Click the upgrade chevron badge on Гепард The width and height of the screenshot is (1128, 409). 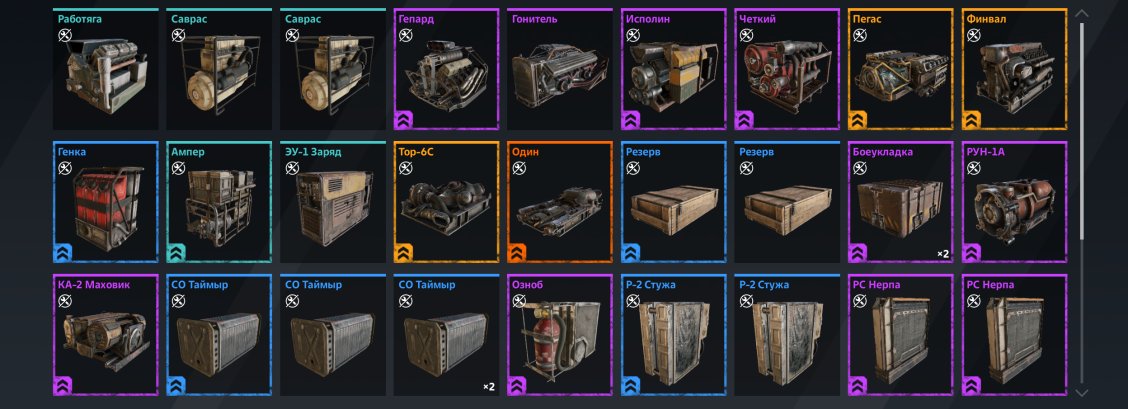point(404,120)
